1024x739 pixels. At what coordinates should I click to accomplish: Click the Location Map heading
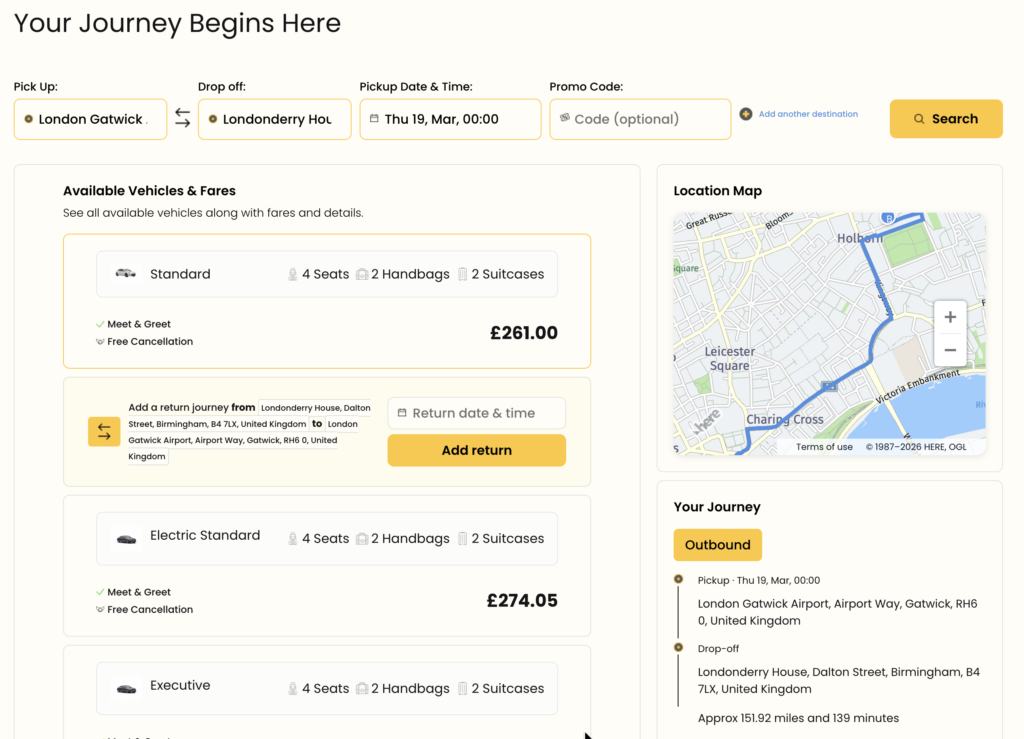pos(718,191)
